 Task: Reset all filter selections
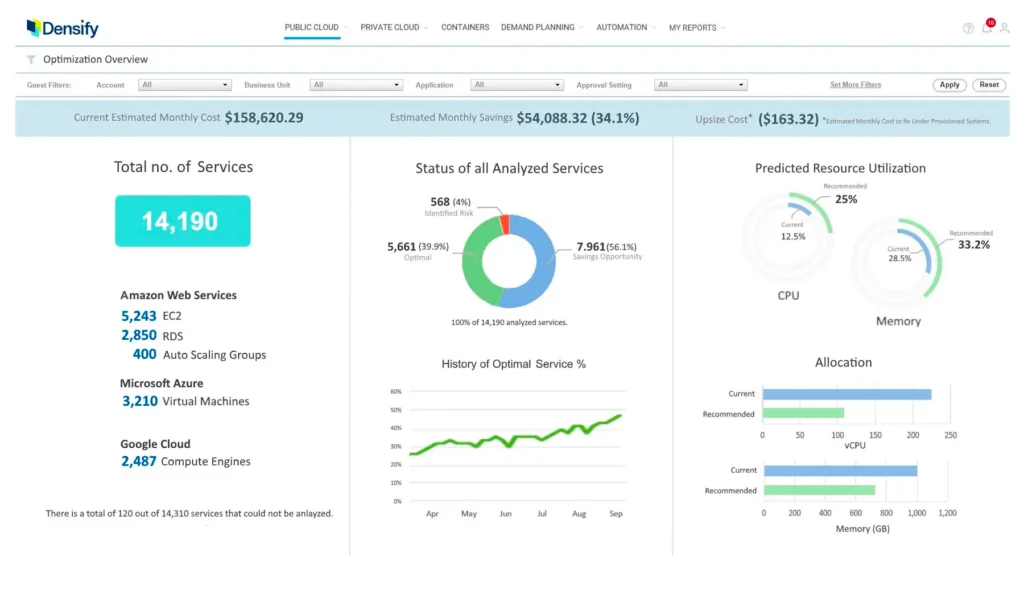coord(989,85)
